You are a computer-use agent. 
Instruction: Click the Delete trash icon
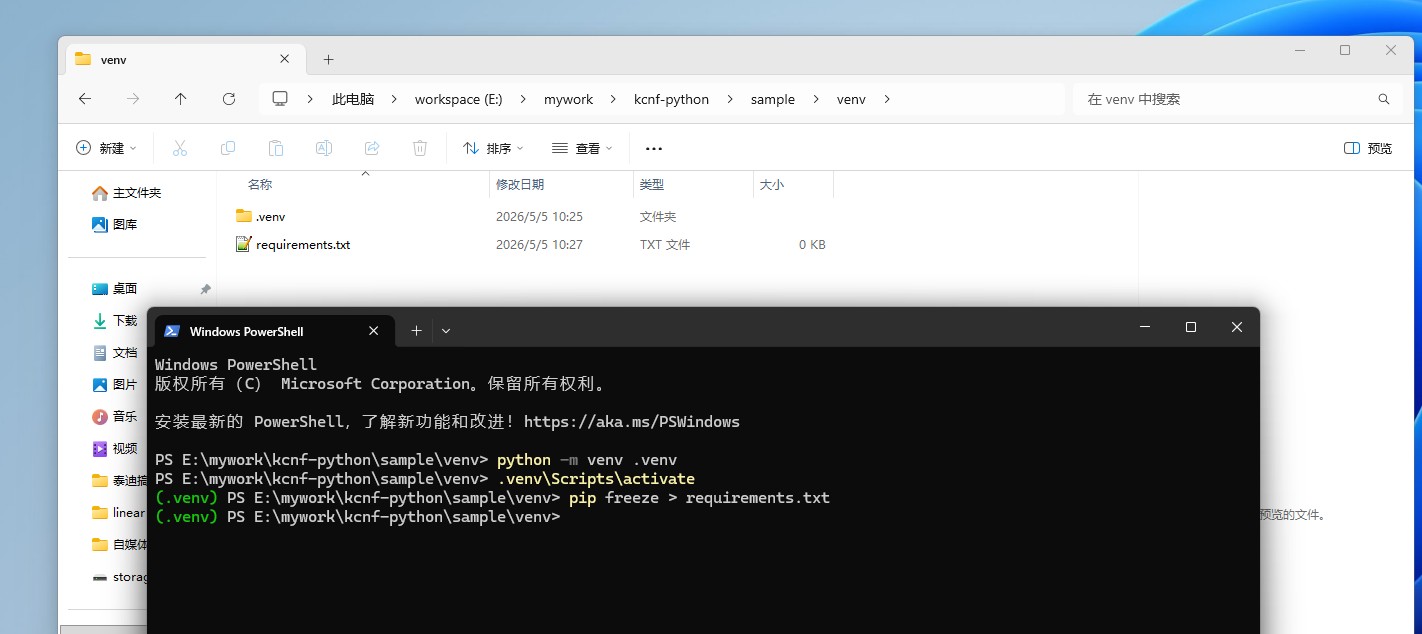(x=420, y=148)
